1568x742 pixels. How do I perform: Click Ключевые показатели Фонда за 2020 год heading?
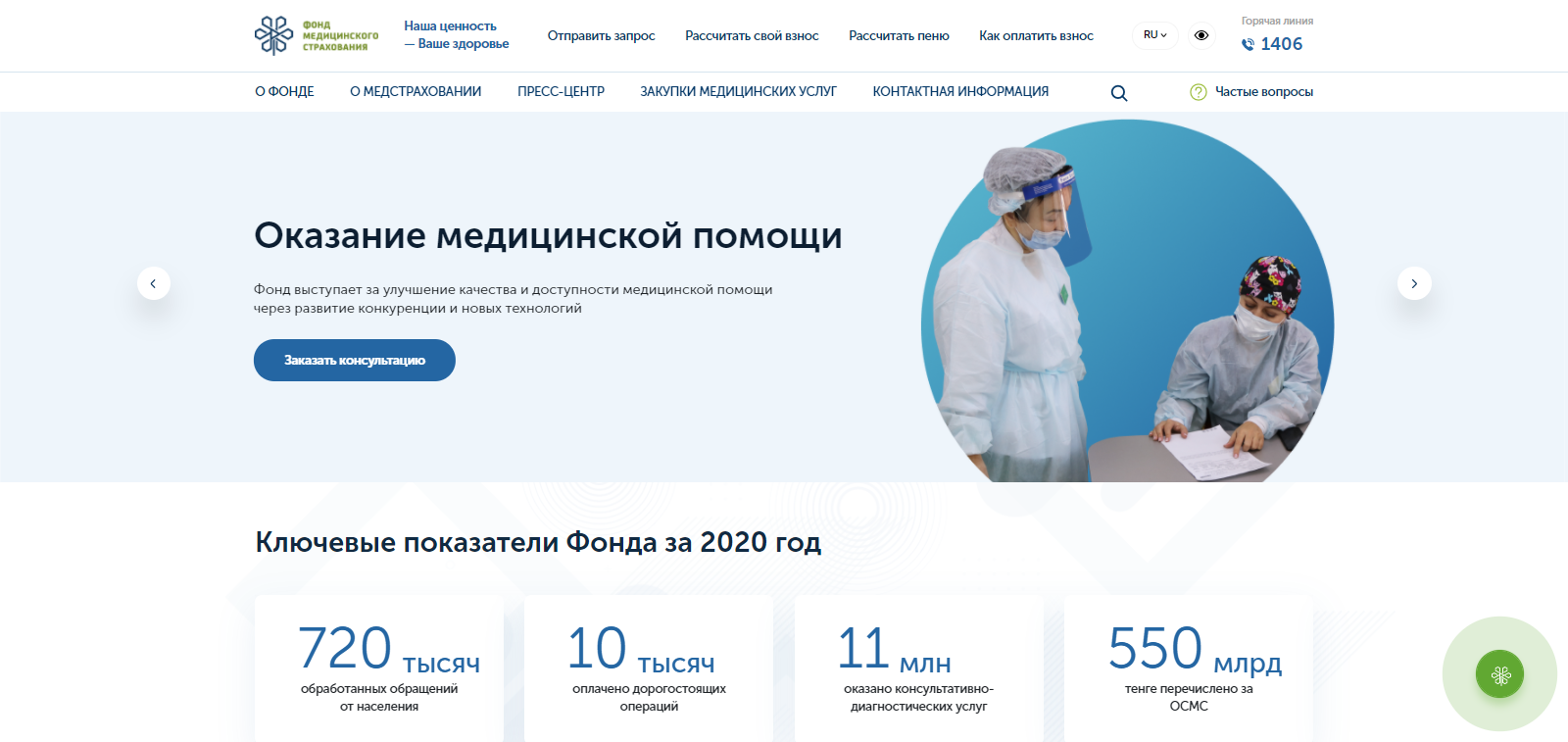click(x=538, y=542)
